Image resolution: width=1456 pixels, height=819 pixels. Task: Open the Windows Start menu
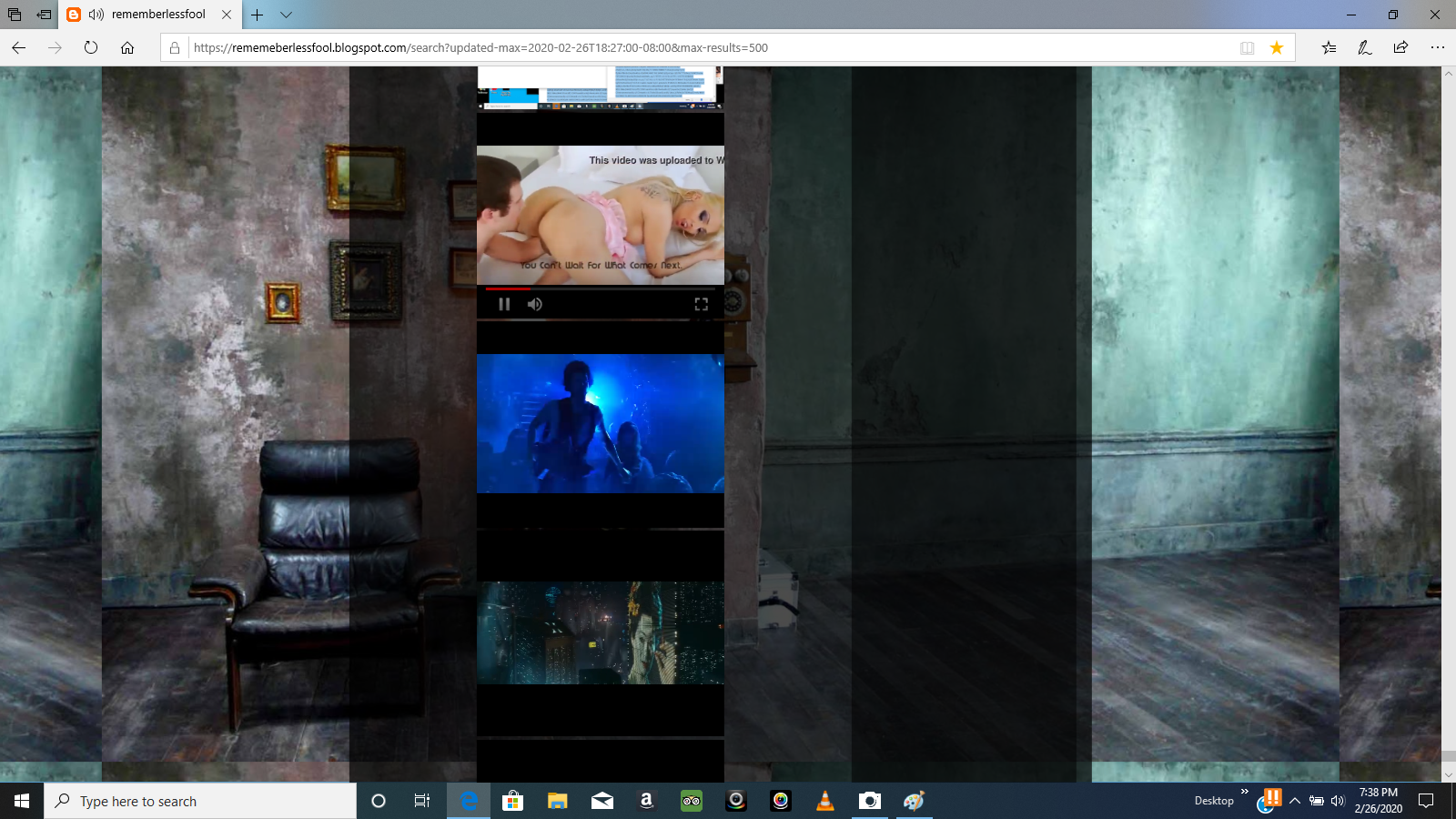tap(22, 801)
